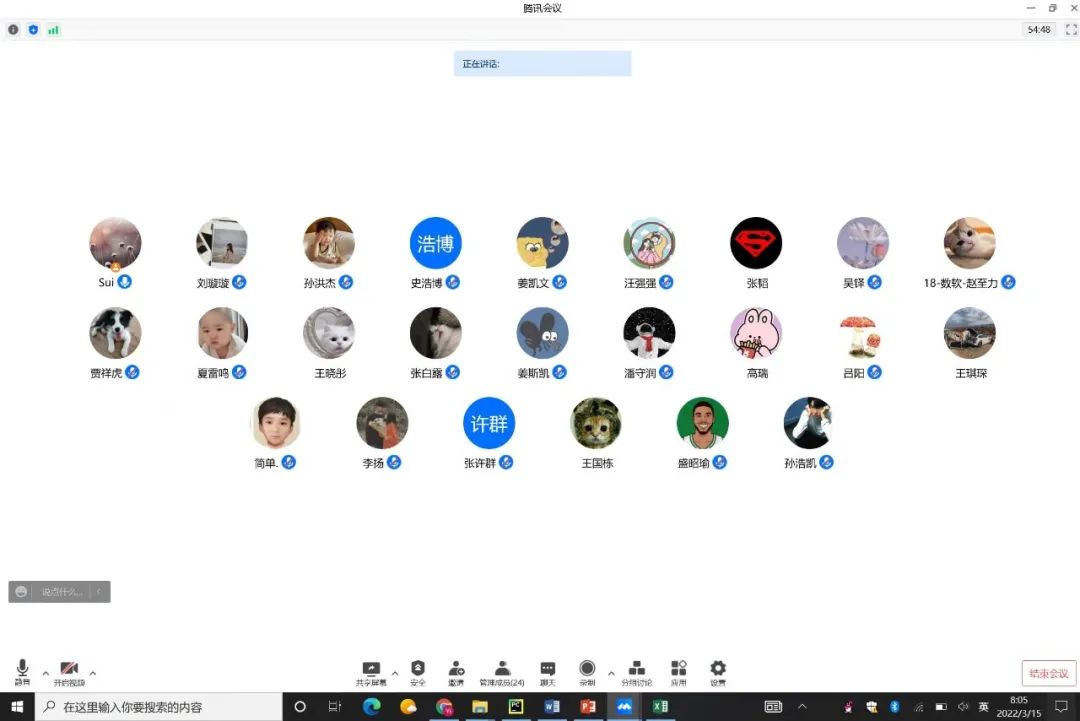This screenshot has height=721, width=1080.
Task: Open Manage Members (管理成员) panel
Action: 502,669
